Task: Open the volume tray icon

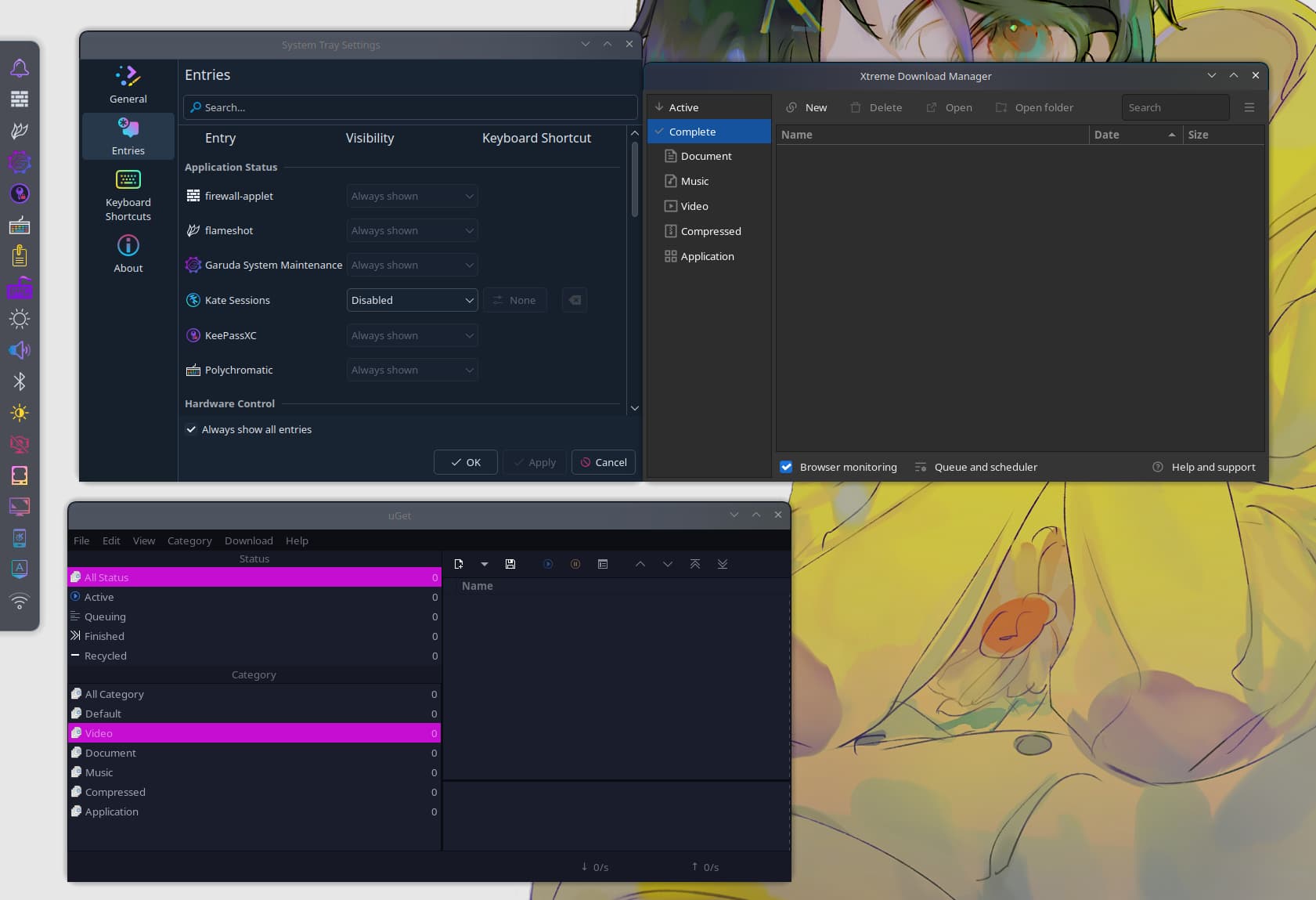Action: [x=20, y=350]
